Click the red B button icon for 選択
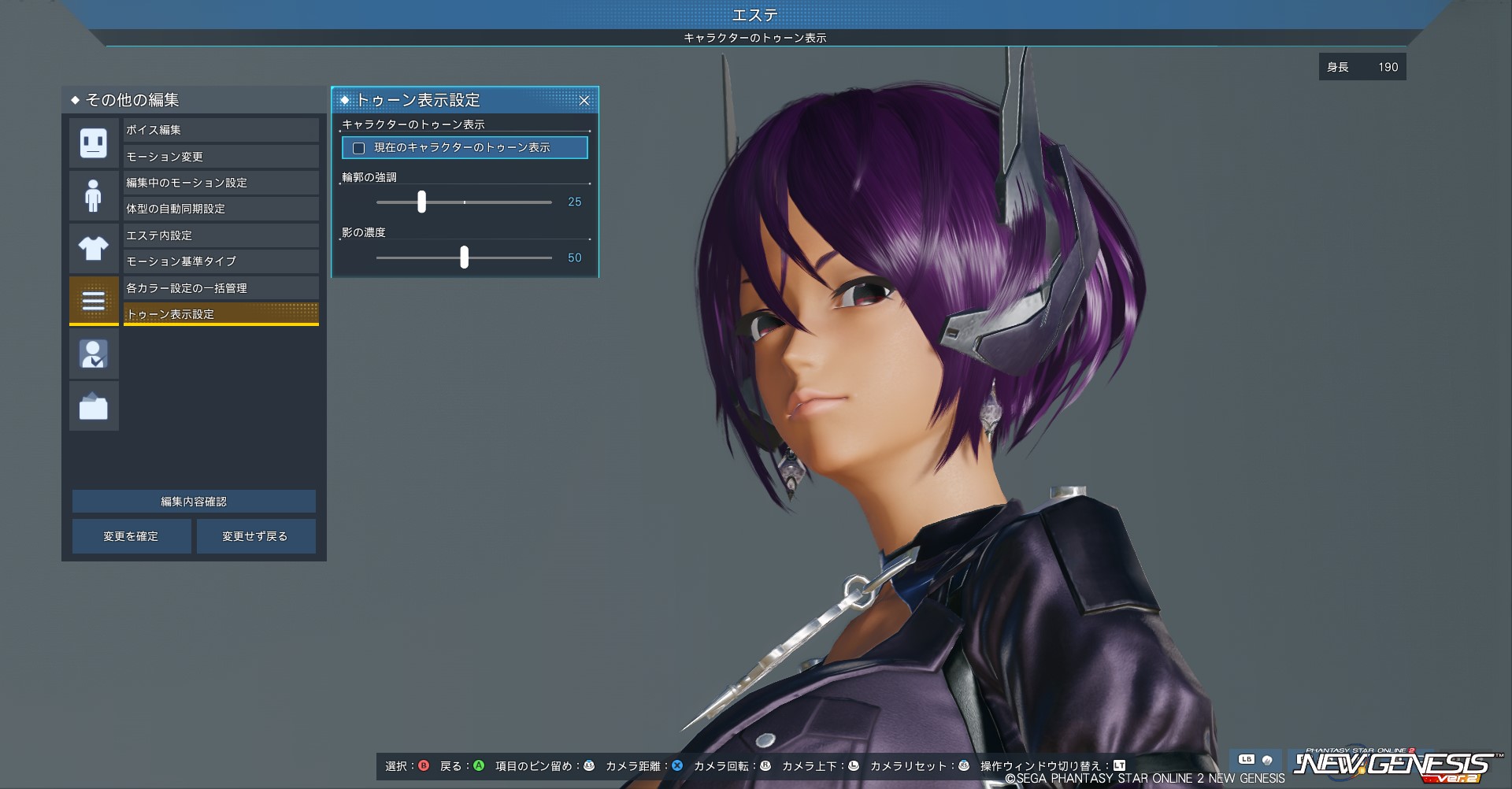This screenshot has height=789, width=1512. (424, 765)
